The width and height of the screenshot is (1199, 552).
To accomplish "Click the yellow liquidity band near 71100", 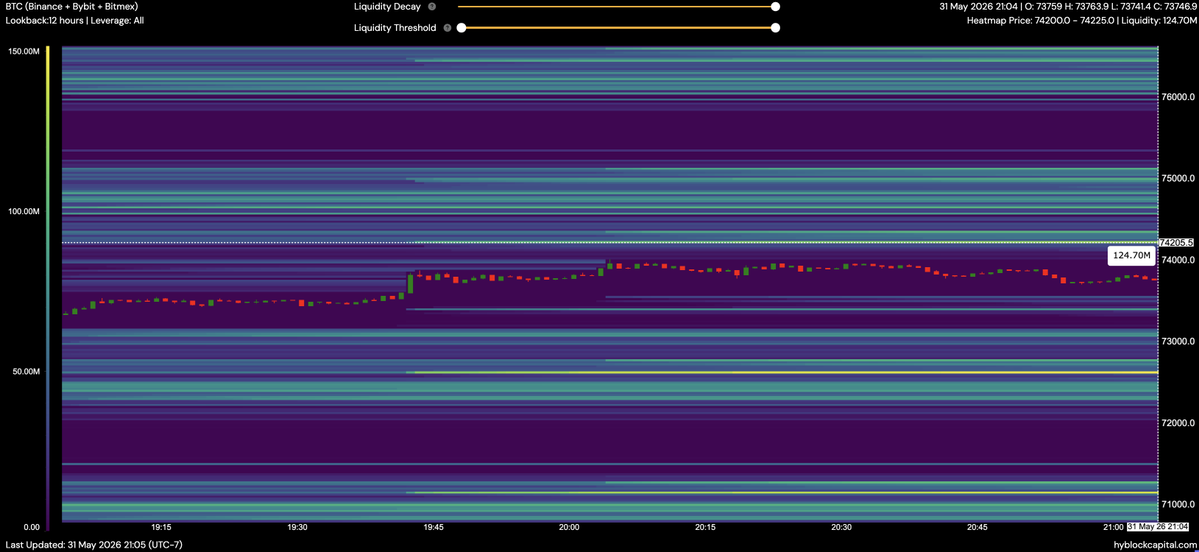I will point(786,492).
